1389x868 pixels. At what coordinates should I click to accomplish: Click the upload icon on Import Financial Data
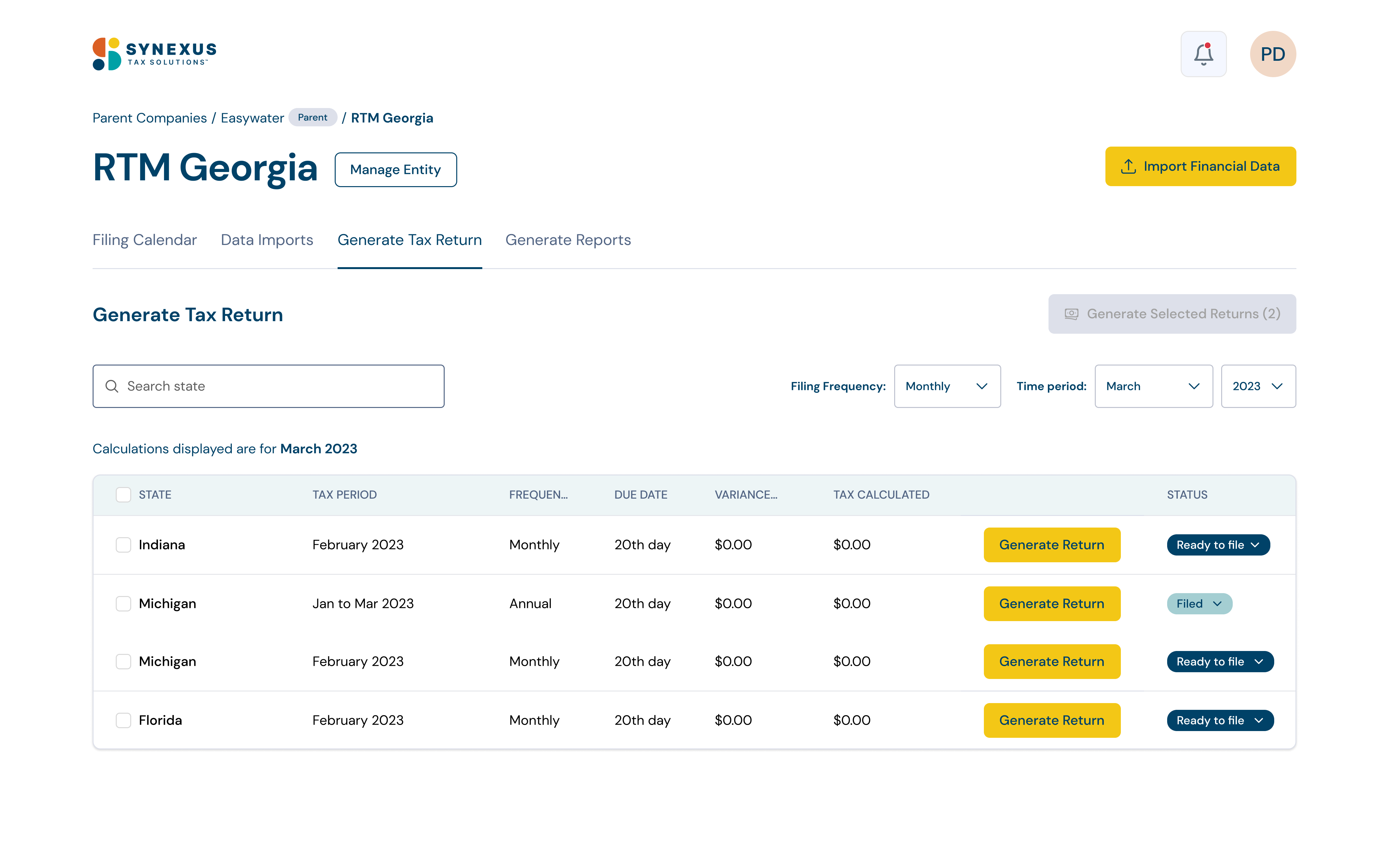(1128, 167)
